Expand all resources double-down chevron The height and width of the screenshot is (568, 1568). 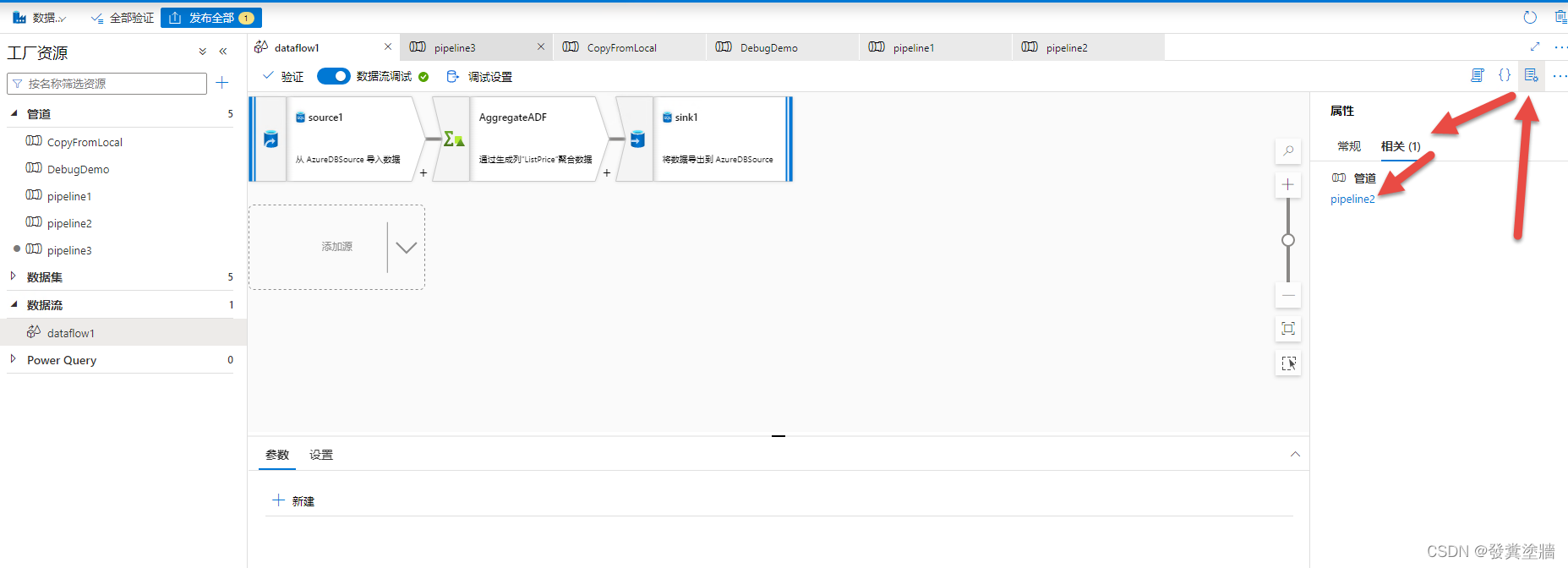pos(203,52)
